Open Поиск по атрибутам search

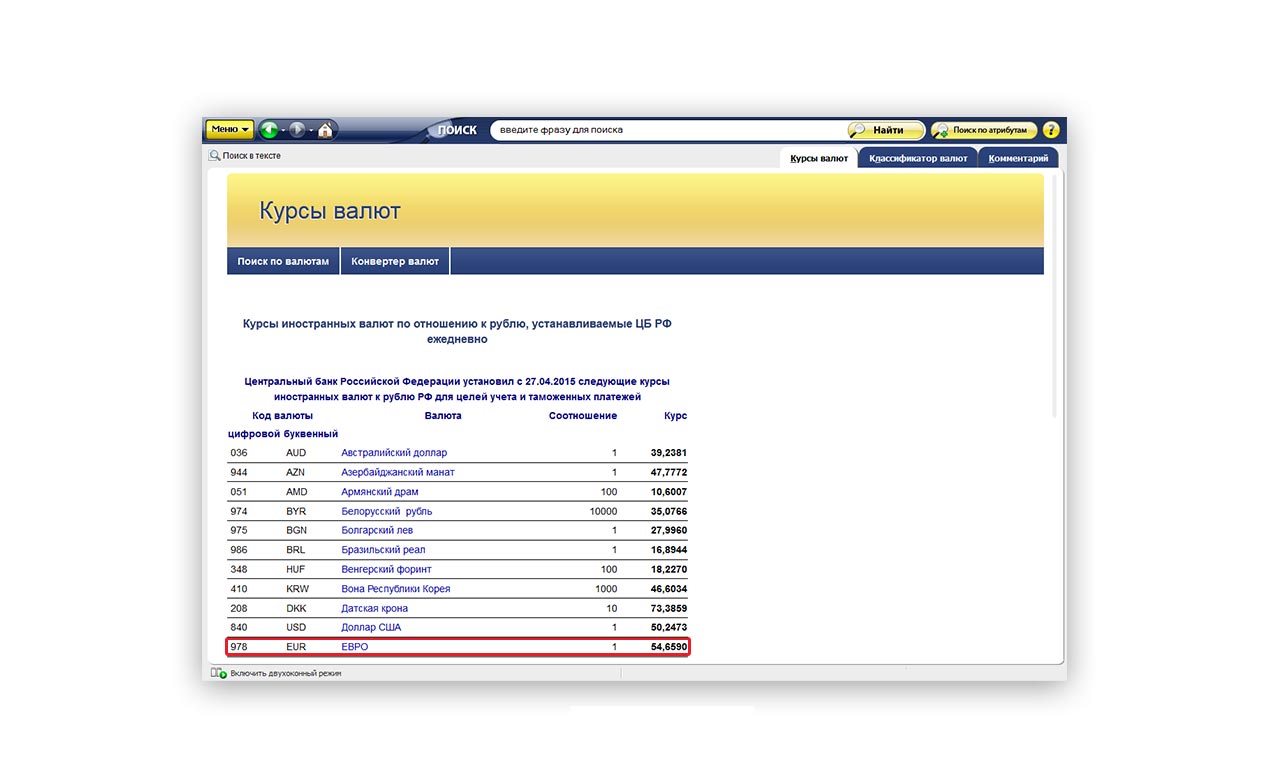984,130
